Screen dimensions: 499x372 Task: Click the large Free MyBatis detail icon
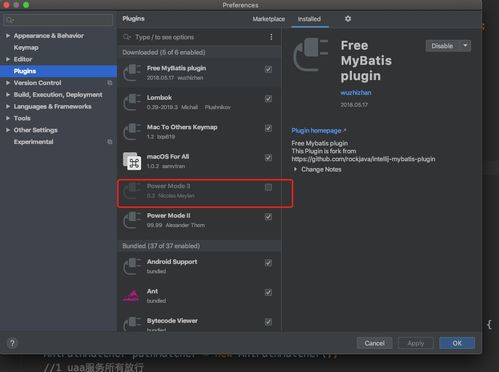click(x=311, y=55)
